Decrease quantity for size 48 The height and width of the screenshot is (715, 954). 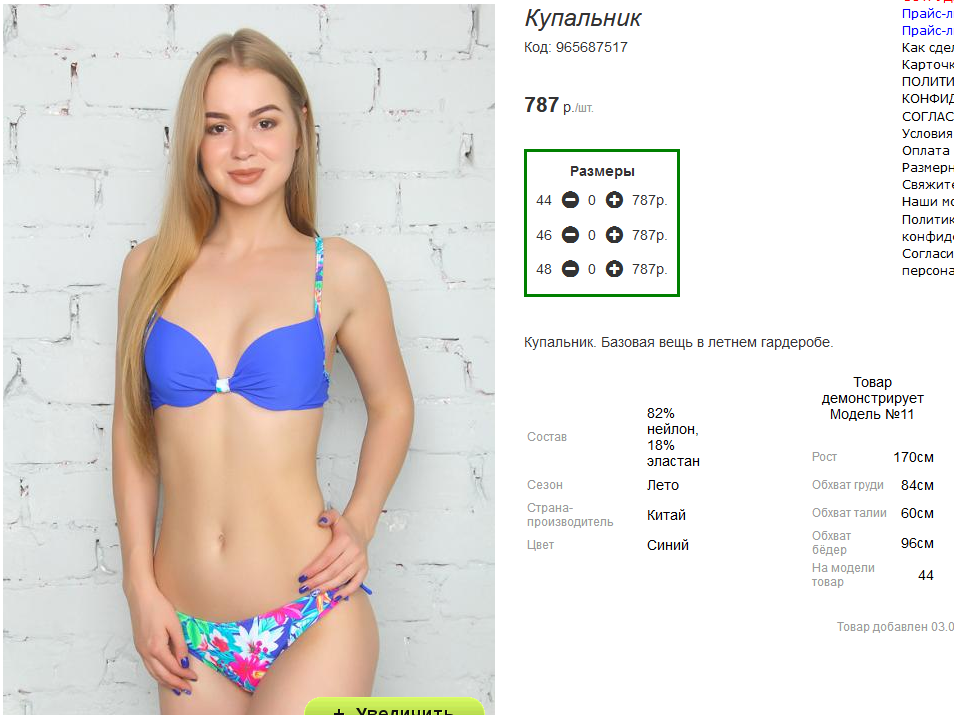pos(570,269)
